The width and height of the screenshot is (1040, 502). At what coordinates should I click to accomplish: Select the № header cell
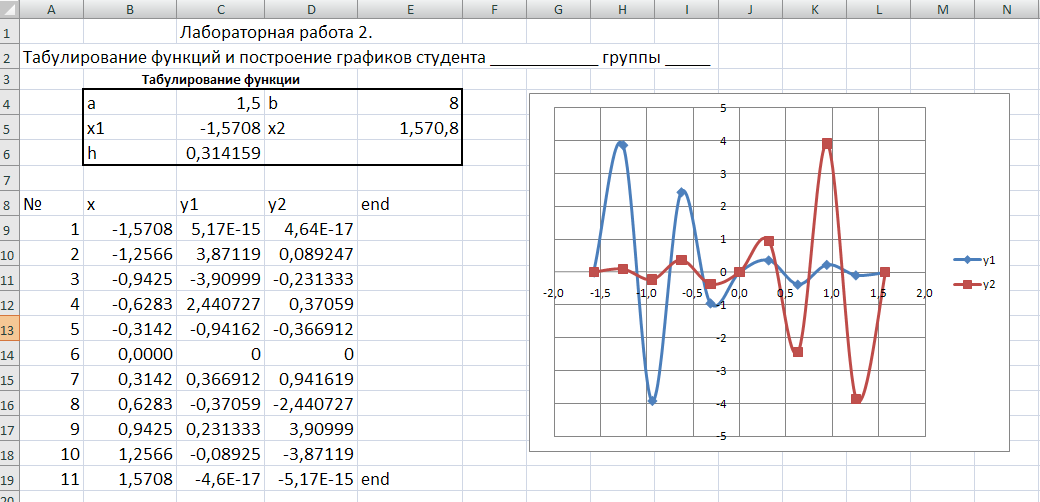pos(52,204)
